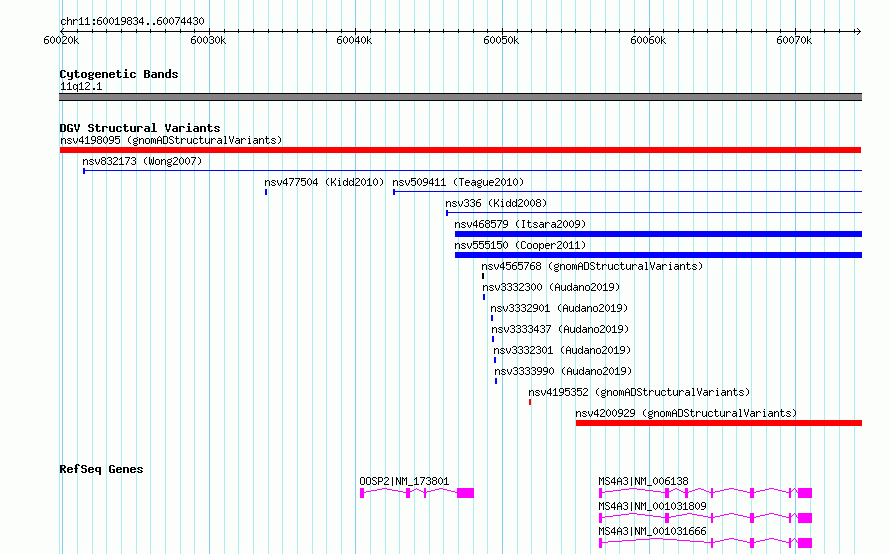The width and height of the screenshot is (890, 554).
Task: Select the nsv336 (Kidd2008) label
Action: 496,203
